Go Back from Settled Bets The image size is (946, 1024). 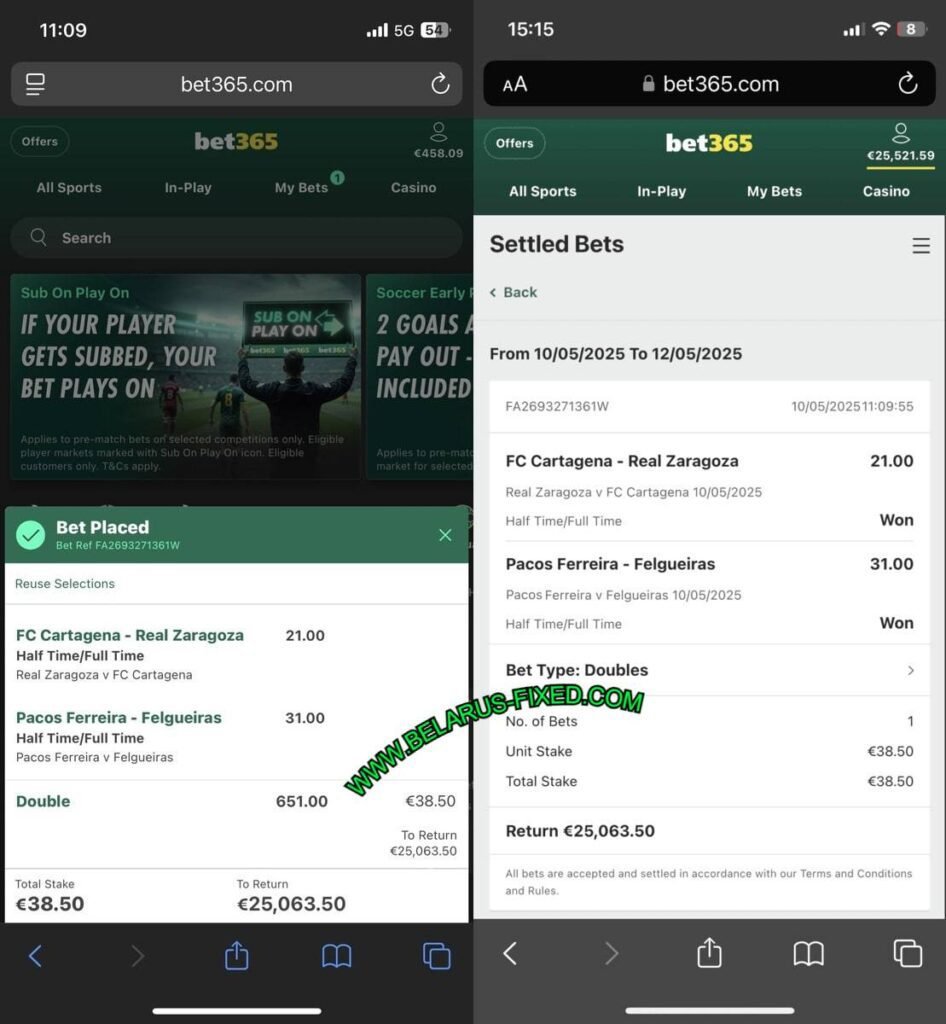[514, 292]
